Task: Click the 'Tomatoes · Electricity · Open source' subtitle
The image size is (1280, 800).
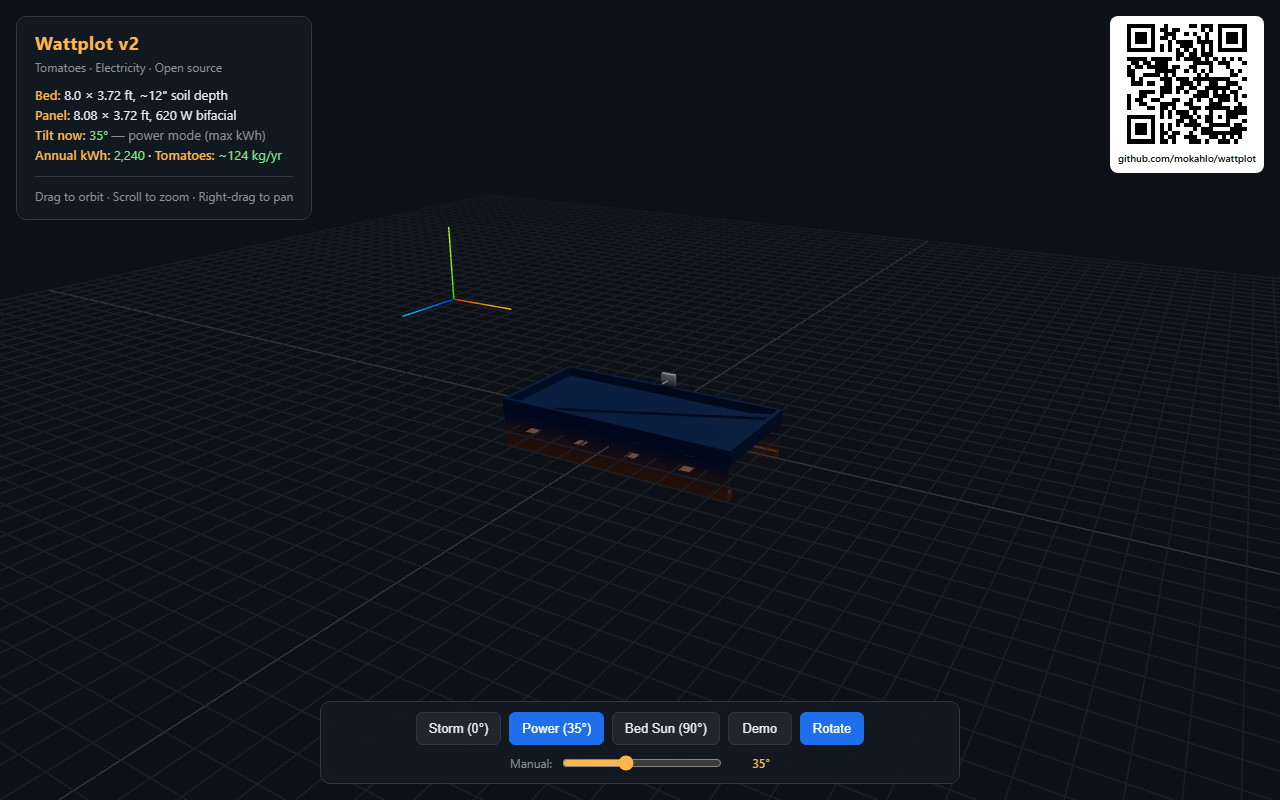Action: tap(128, 68)
